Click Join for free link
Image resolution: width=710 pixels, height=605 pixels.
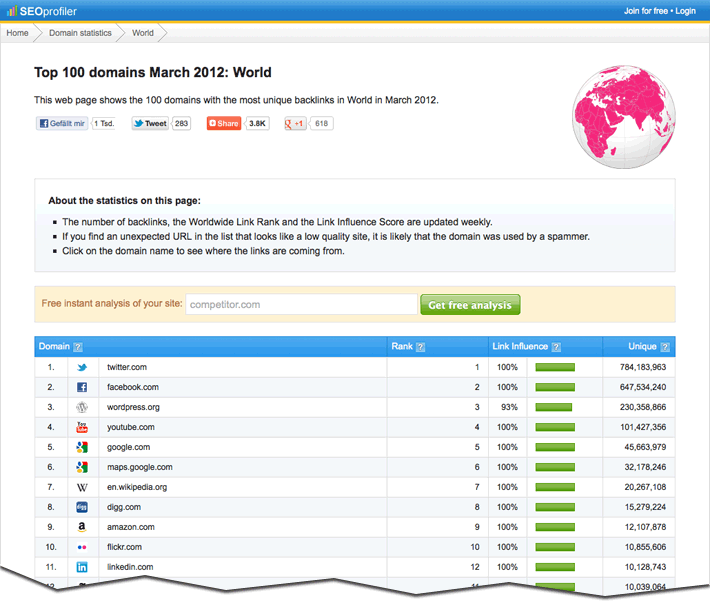pos(646,11)
